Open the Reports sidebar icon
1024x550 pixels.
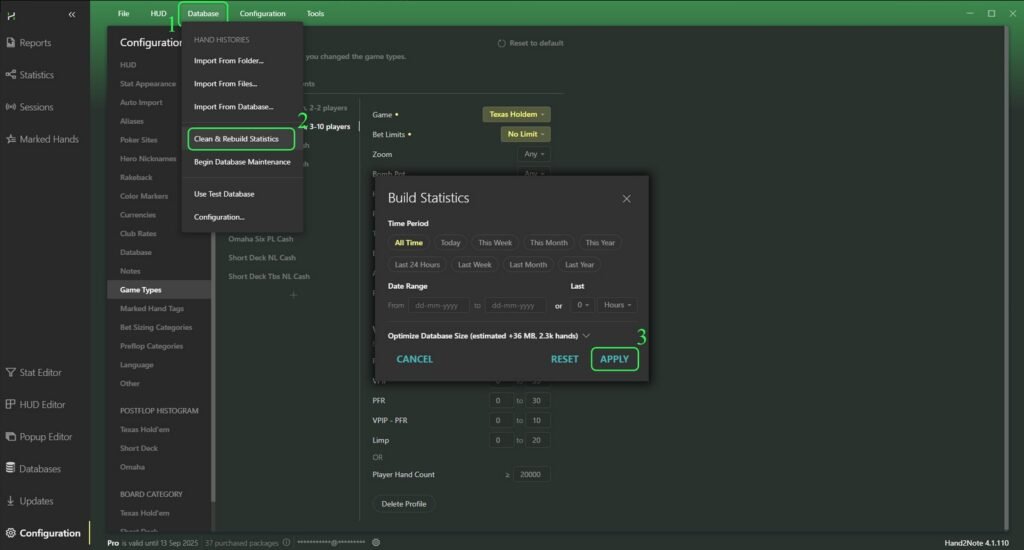11,43
